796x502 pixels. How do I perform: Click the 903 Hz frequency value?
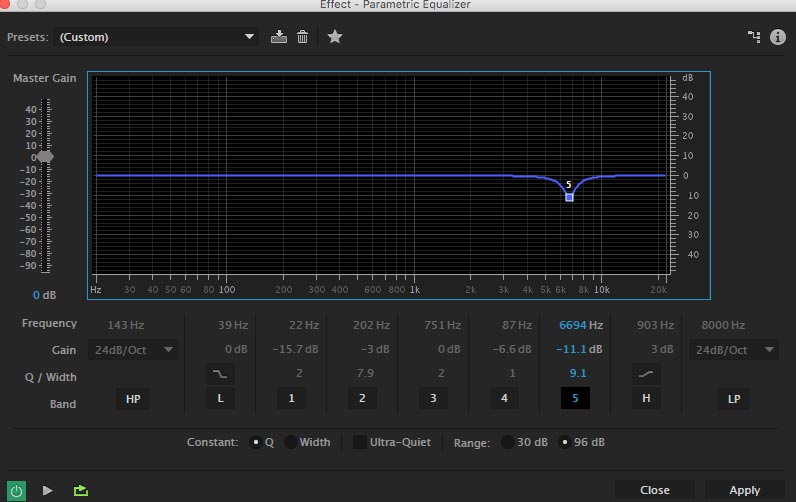tap(655, 325)
